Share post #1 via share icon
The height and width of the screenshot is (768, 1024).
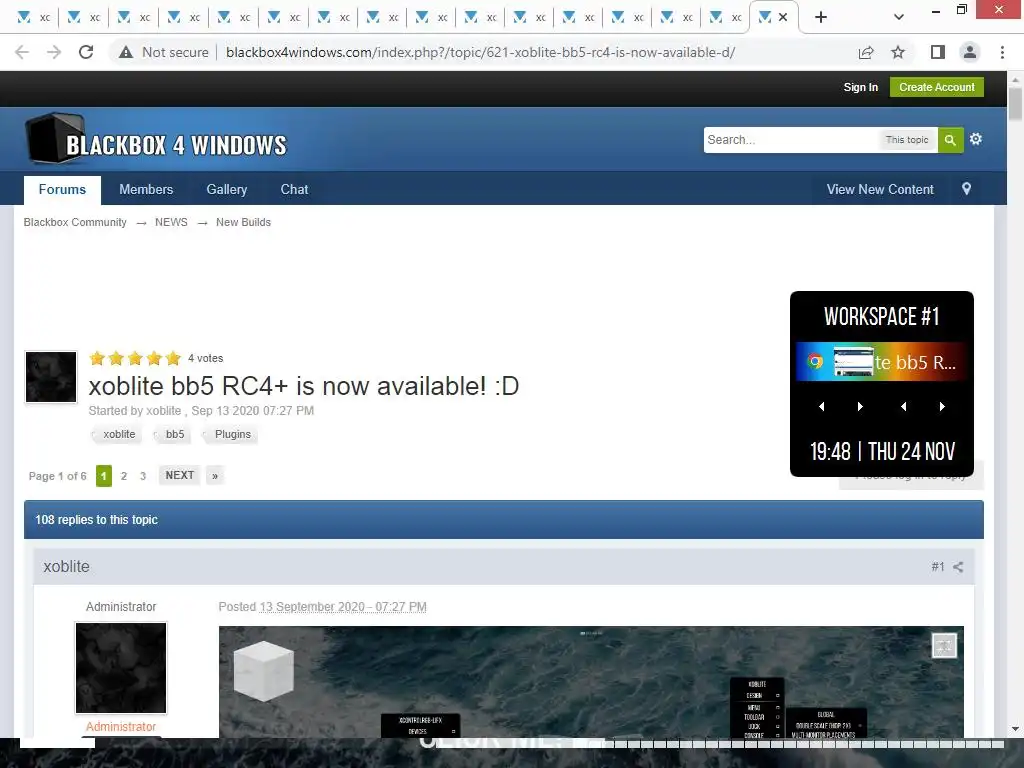tap(958, 567)
